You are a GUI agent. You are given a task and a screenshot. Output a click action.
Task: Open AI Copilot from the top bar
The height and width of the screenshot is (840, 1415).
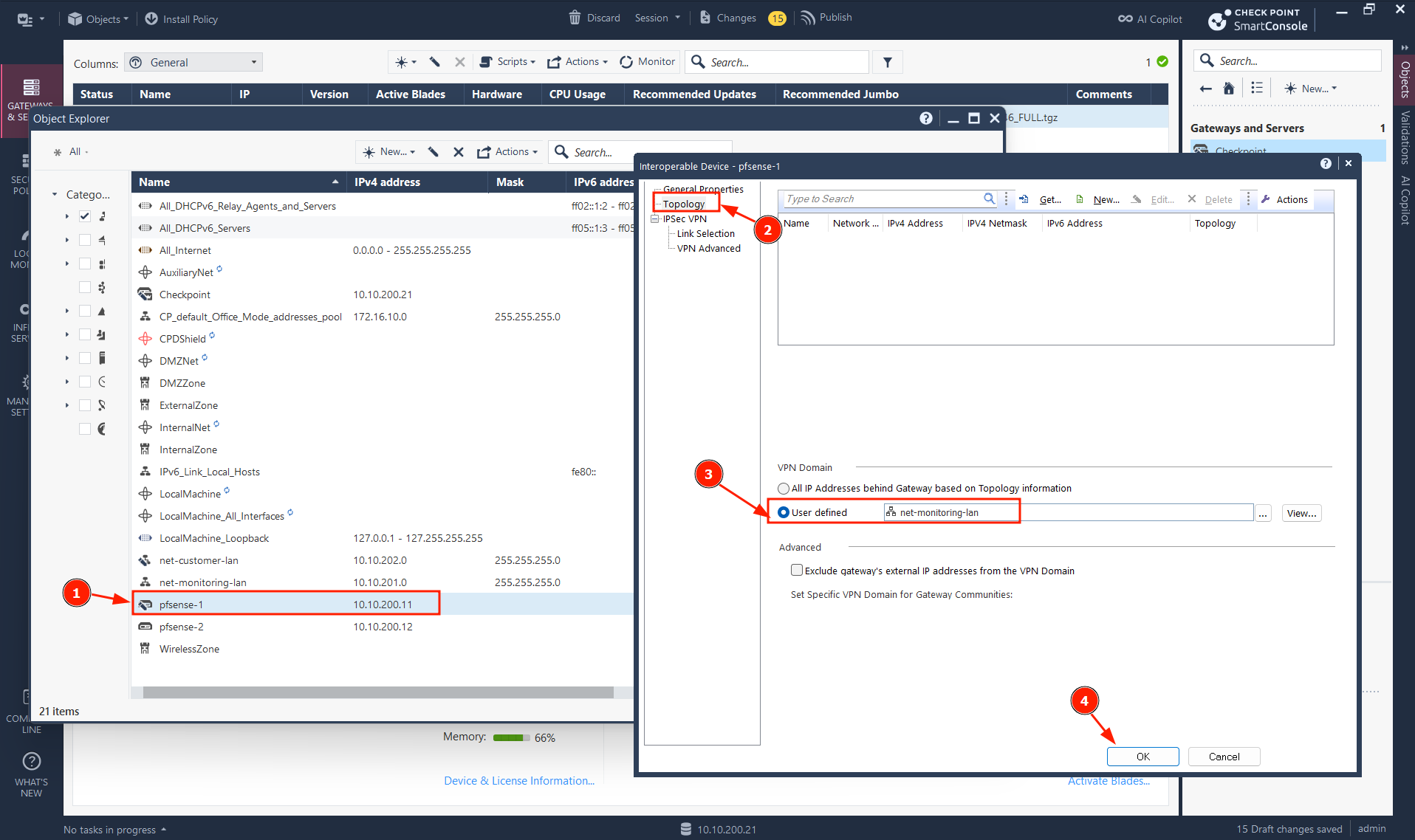click(x=1150, y=19)
